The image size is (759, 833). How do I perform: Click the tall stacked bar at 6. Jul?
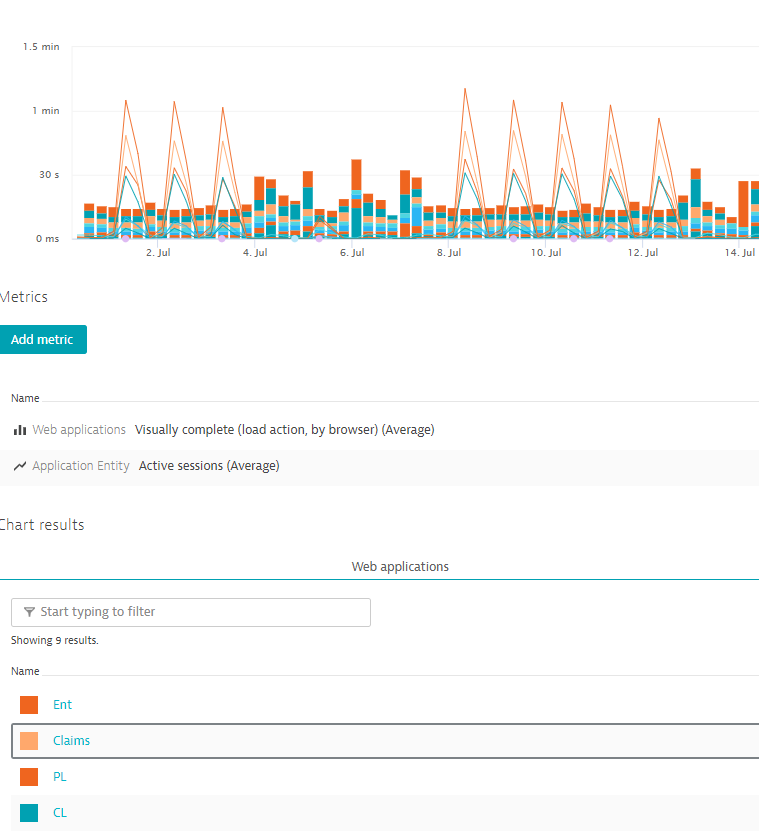point(356,200)
